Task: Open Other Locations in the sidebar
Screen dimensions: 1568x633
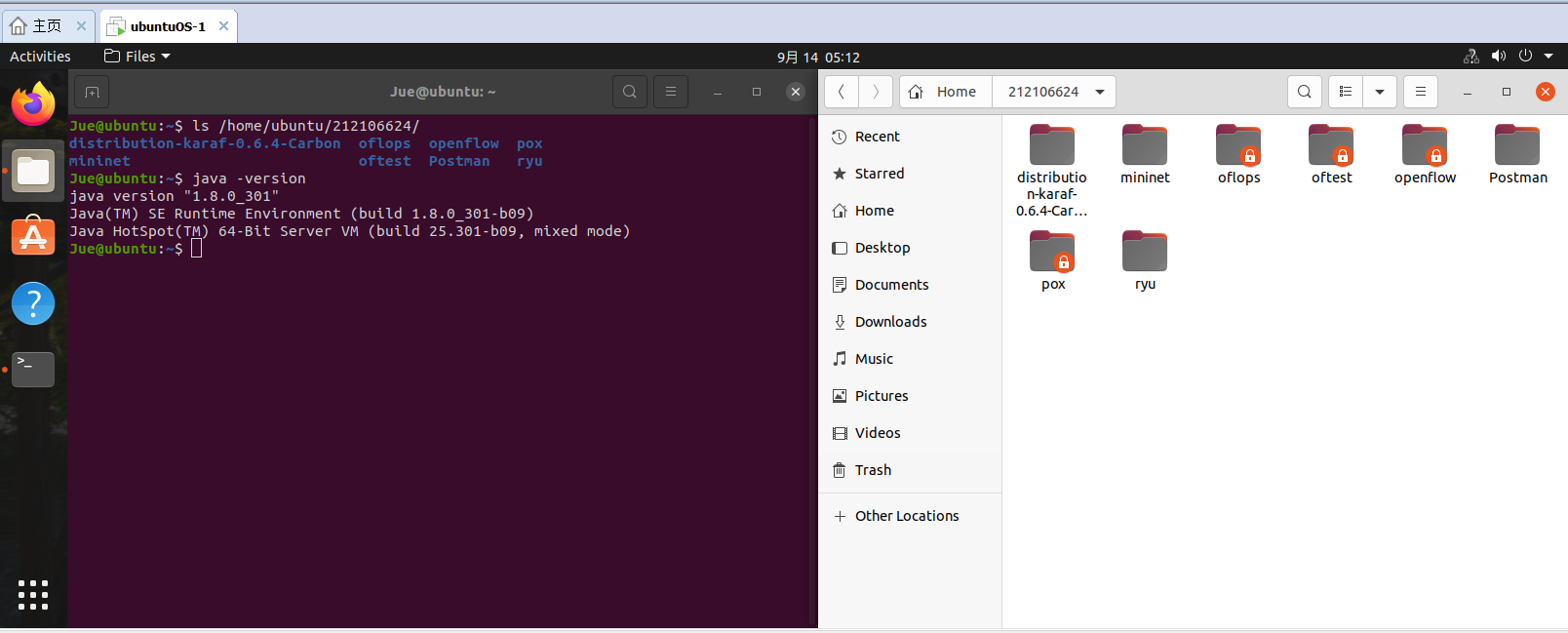Action: (911, 516)
